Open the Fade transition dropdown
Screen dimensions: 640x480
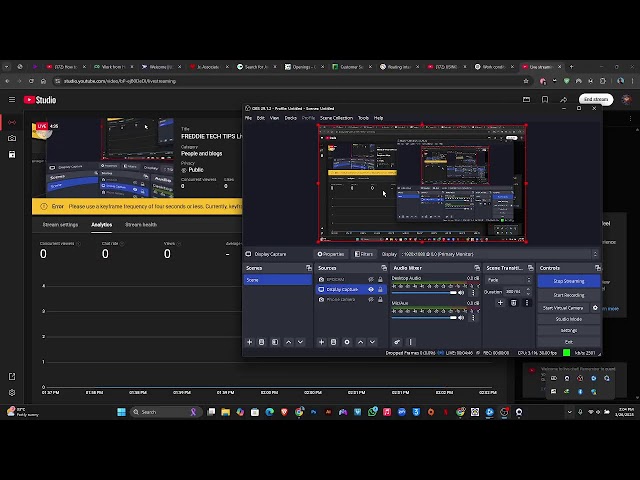(x=509, y=280)
